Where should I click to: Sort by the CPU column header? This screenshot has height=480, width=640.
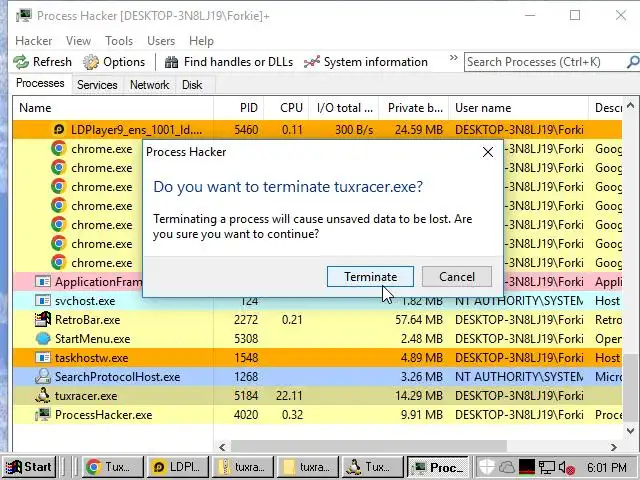tap(286, 108)
